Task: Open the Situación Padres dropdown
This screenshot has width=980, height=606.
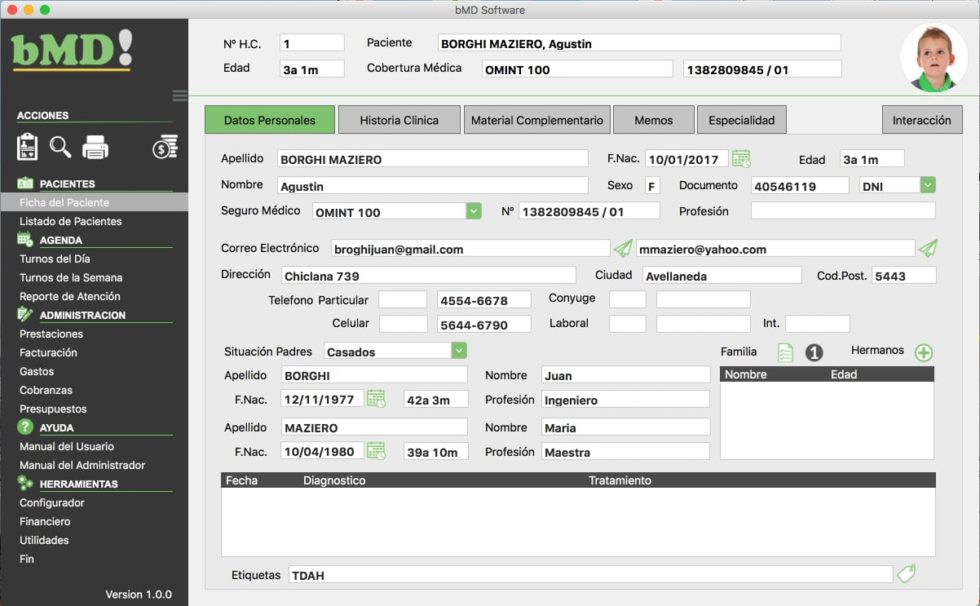Action: tap(459, 351)
